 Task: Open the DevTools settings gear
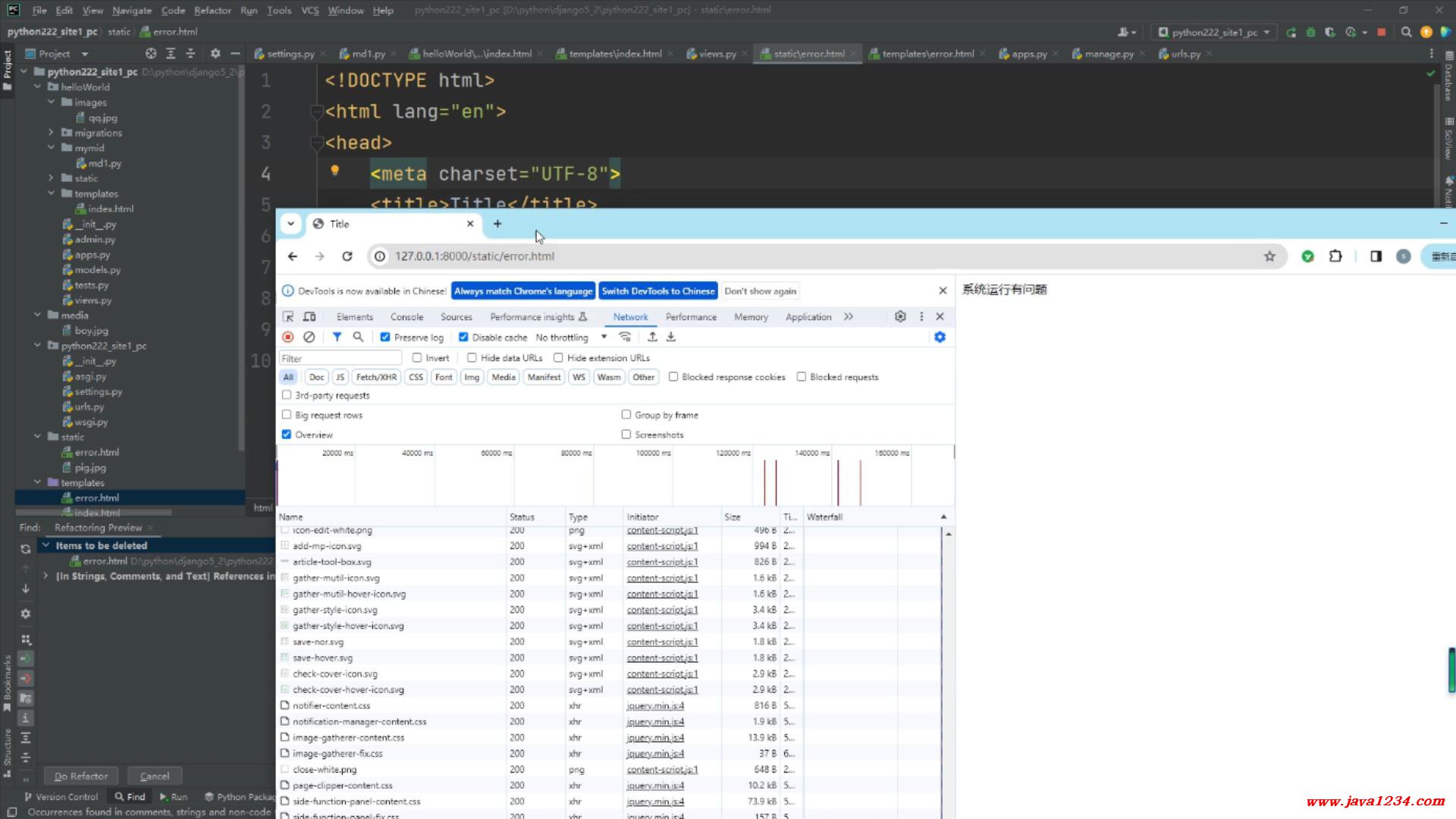click(x=900, y=317)
